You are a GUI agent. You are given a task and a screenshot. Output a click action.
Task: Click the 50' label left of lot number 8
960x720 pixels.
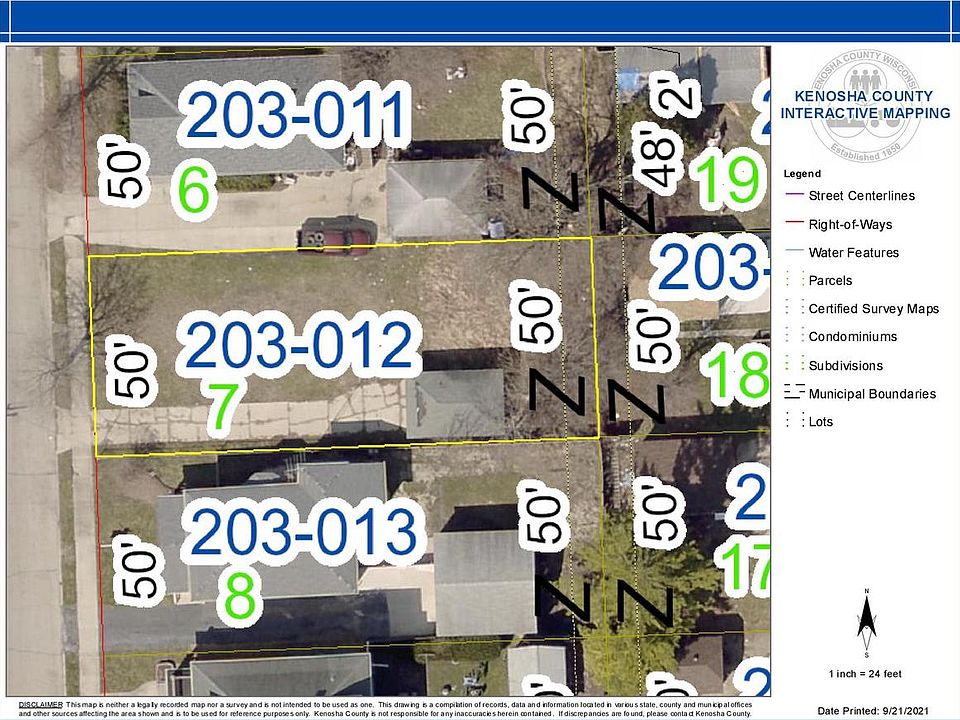(x=141, y=569)
